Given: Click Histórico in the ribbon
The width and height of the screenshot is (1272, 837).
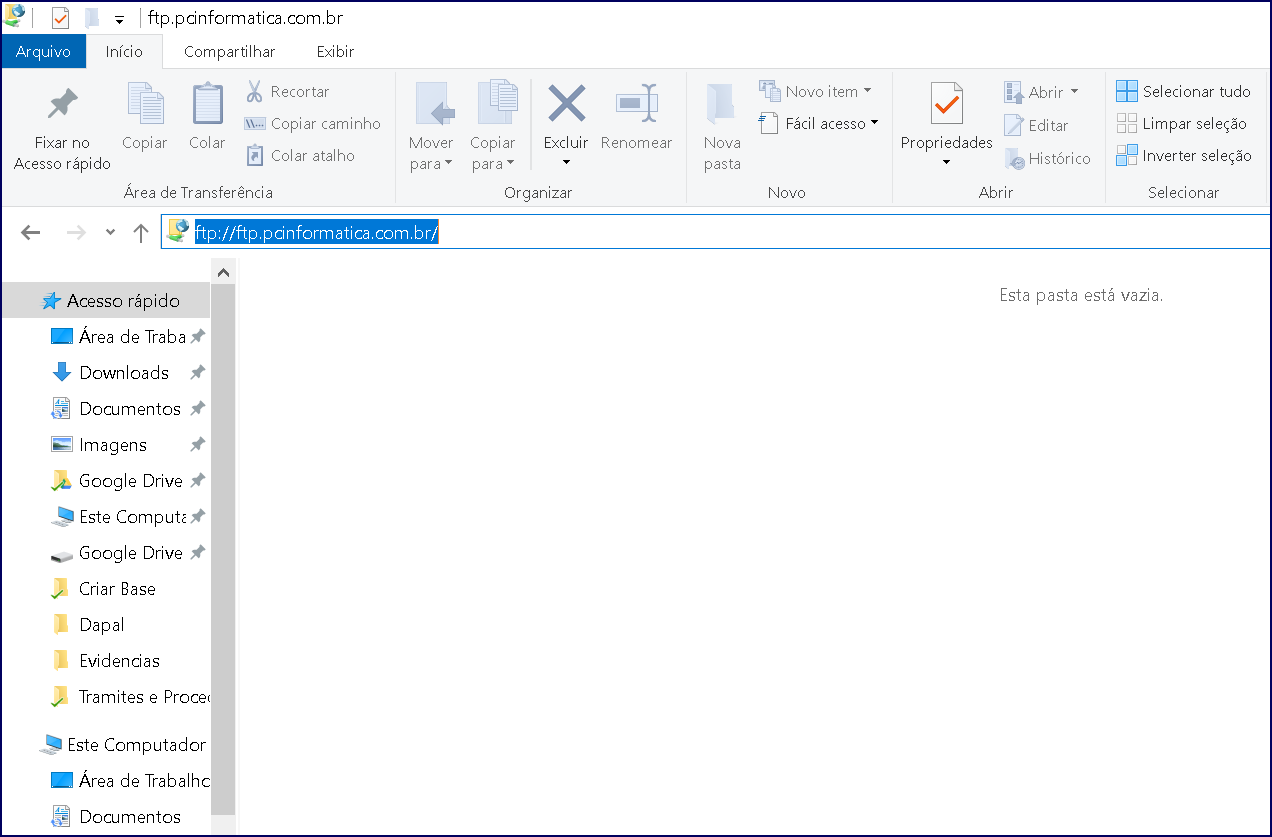Looking at the screenshot, I should (1047, 158).
